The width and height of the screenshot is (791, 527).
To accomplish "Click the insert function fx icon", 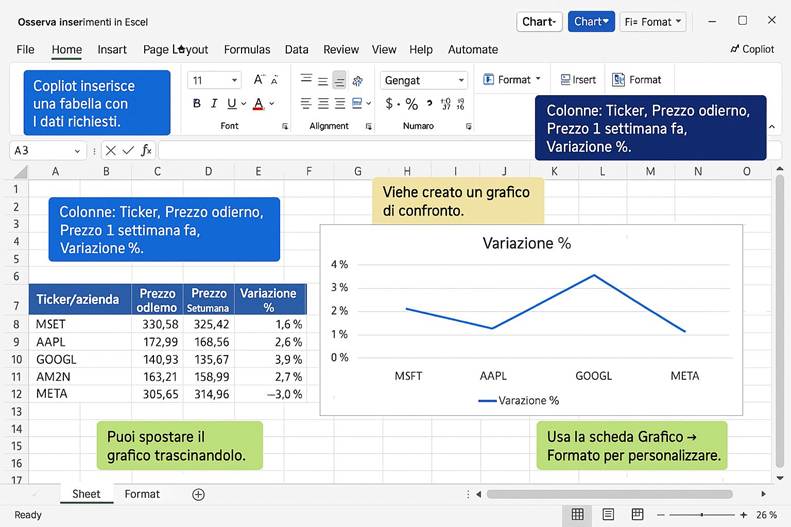I will [x=146, y=150].
